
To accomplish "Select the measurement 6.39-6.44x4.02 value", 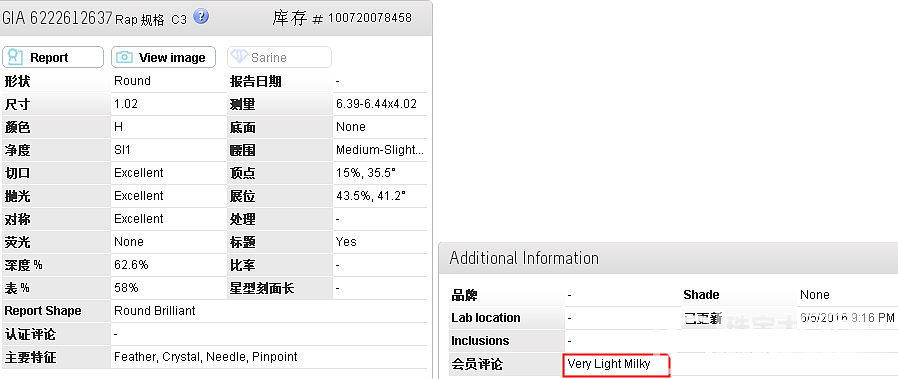I will coord(376,104).
